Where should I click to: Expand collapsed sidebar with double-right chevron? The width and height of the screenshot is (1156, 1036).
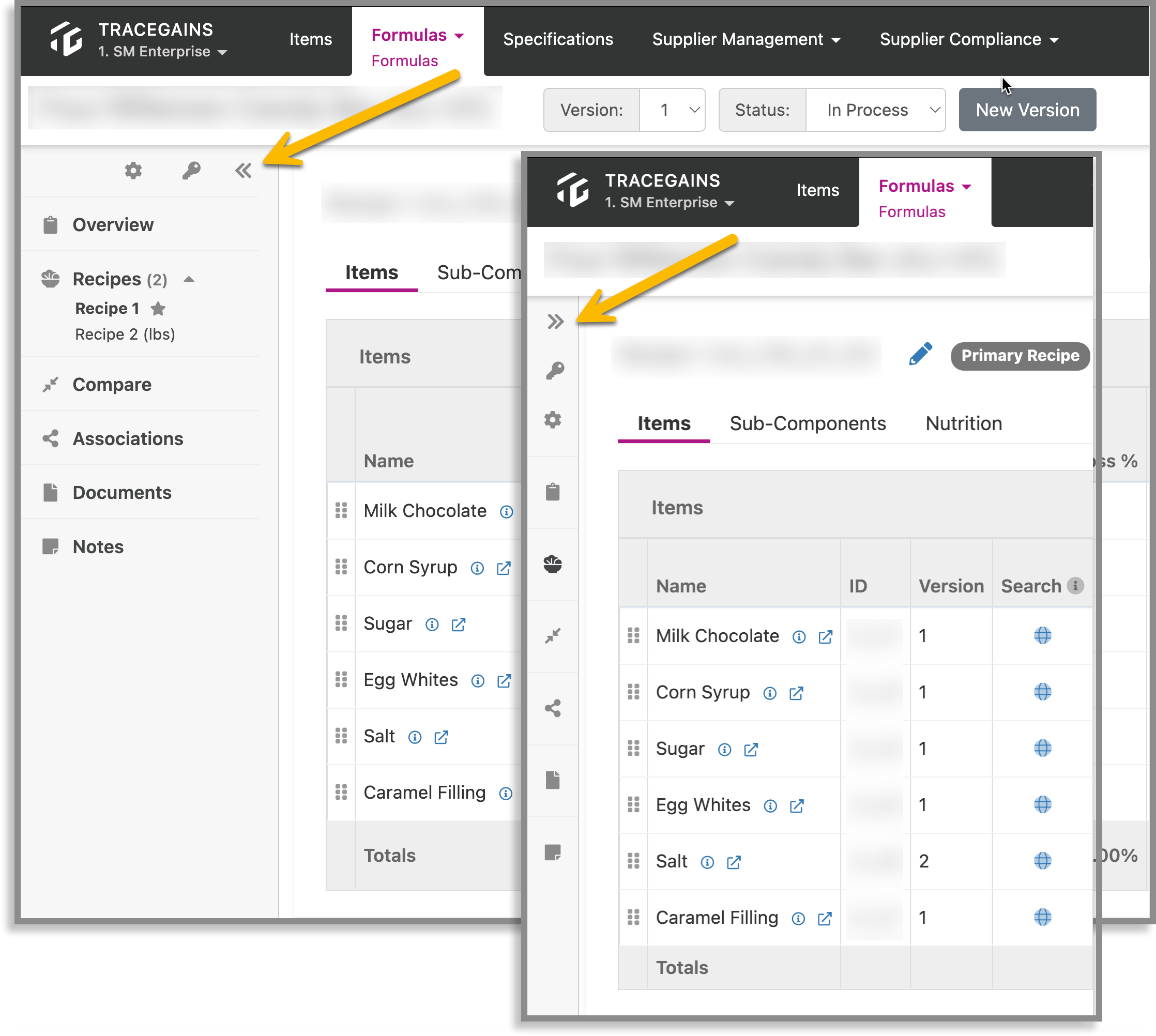[556, 322]
